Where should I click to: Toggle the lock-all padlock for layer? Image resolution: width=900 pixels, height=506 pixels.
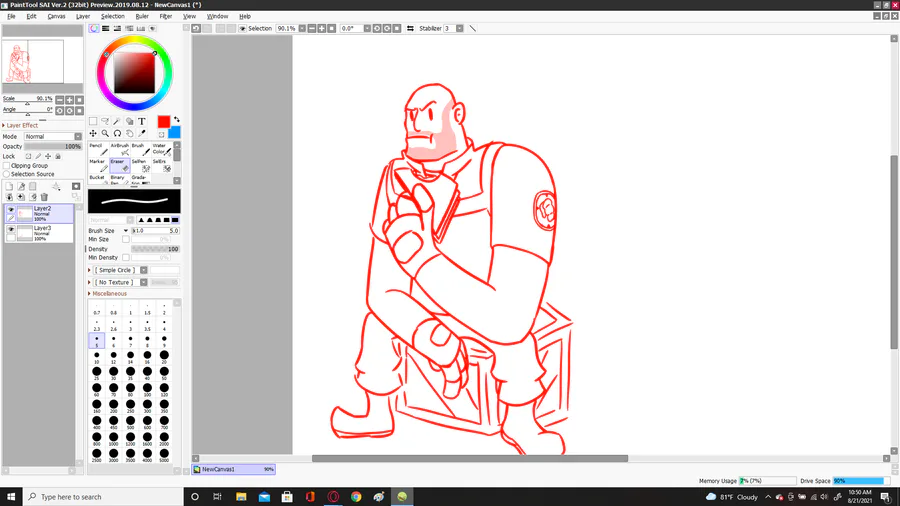(58, 156)
